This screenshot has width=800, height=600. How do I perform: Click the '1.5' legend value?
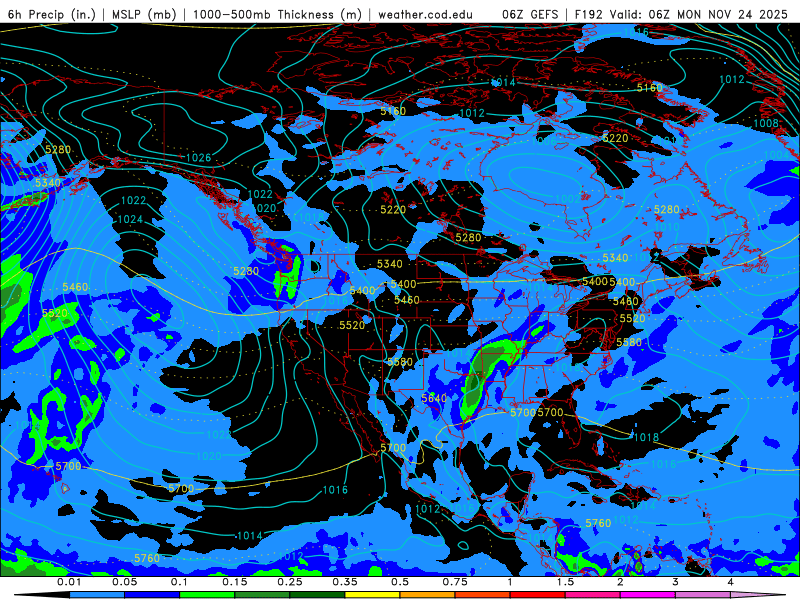pos(565,582)
